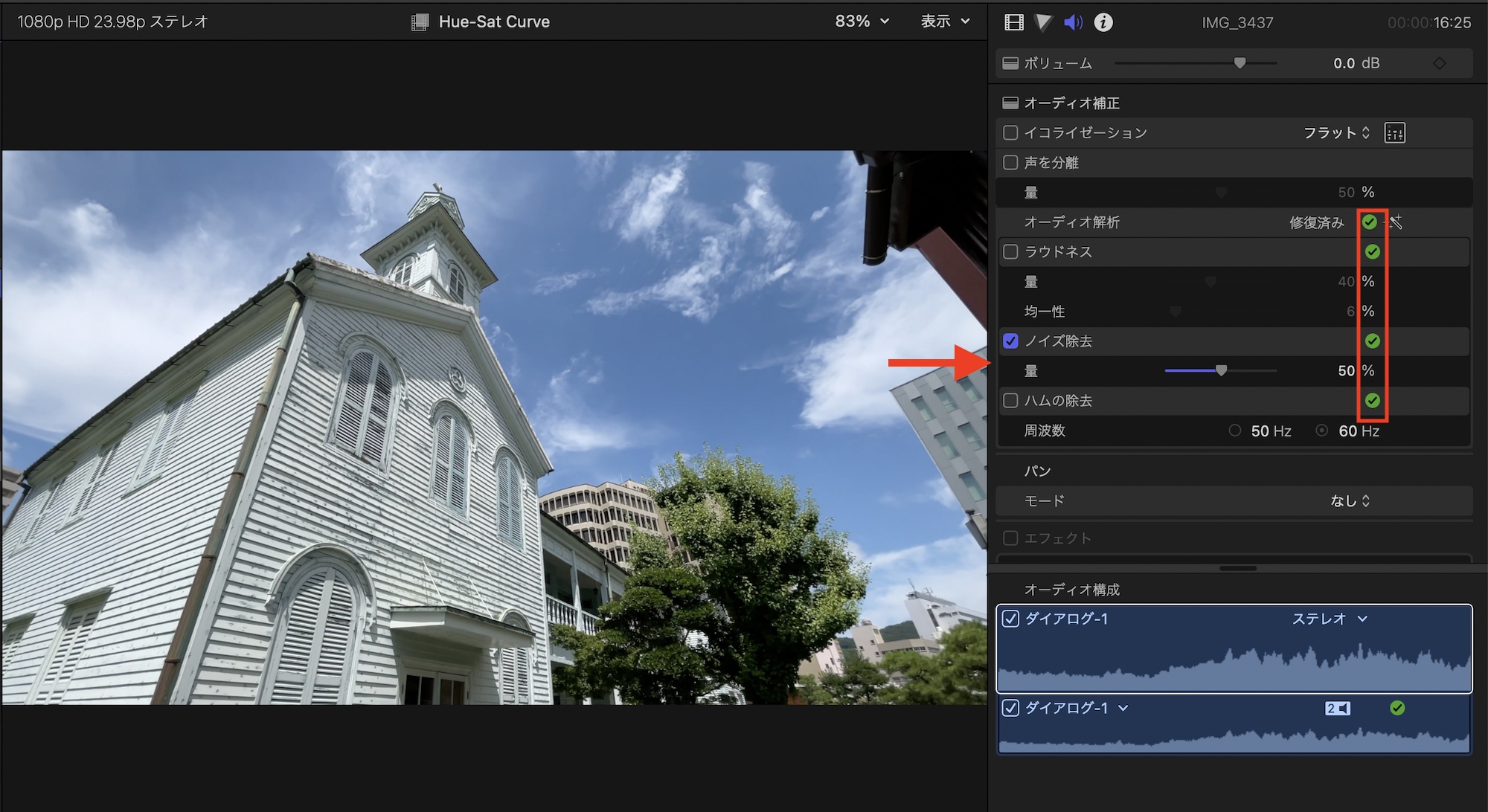Click the volume keyframe diamond icon
This screenshot has height=812, width=1488.
click(1439, 63)
